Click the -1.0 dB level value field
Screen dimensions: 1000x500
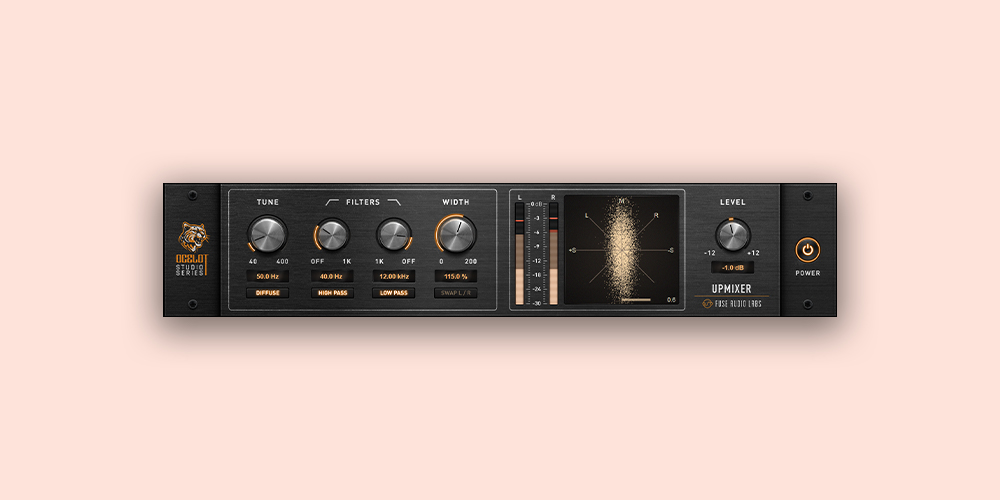(x=733, y=267)
